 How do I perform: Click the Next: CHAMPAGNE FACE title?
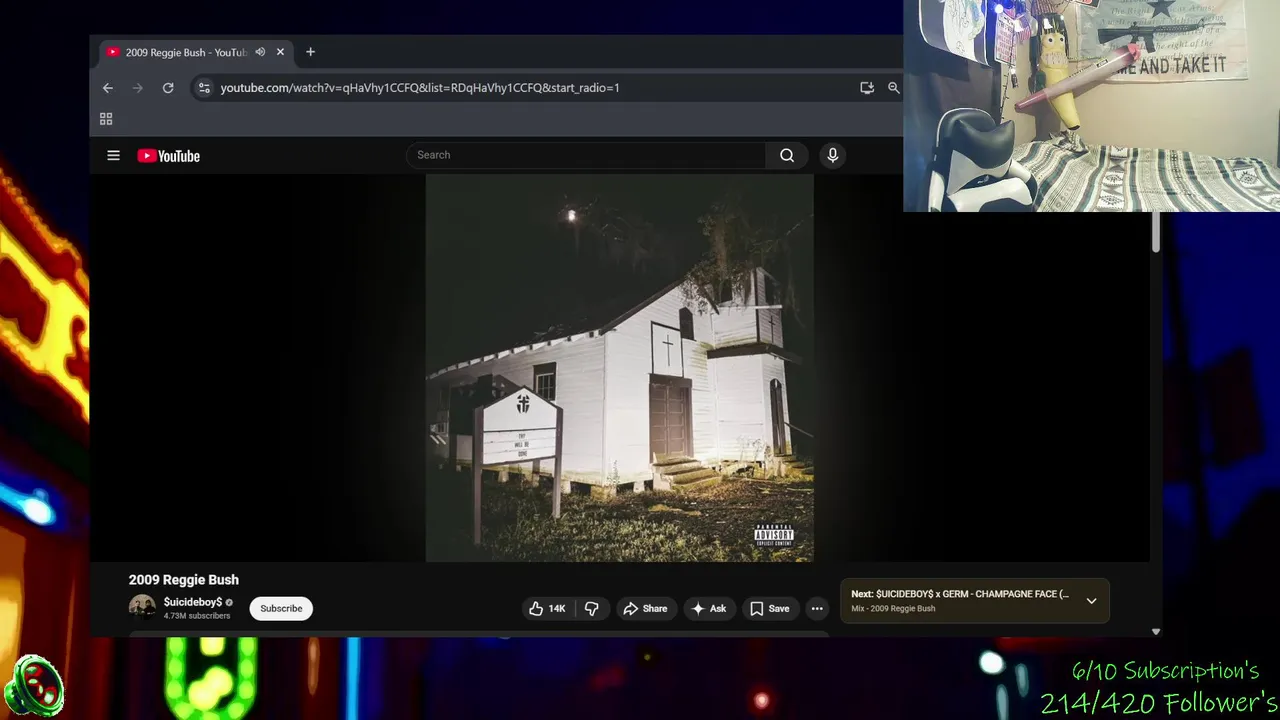pos(960,594)
